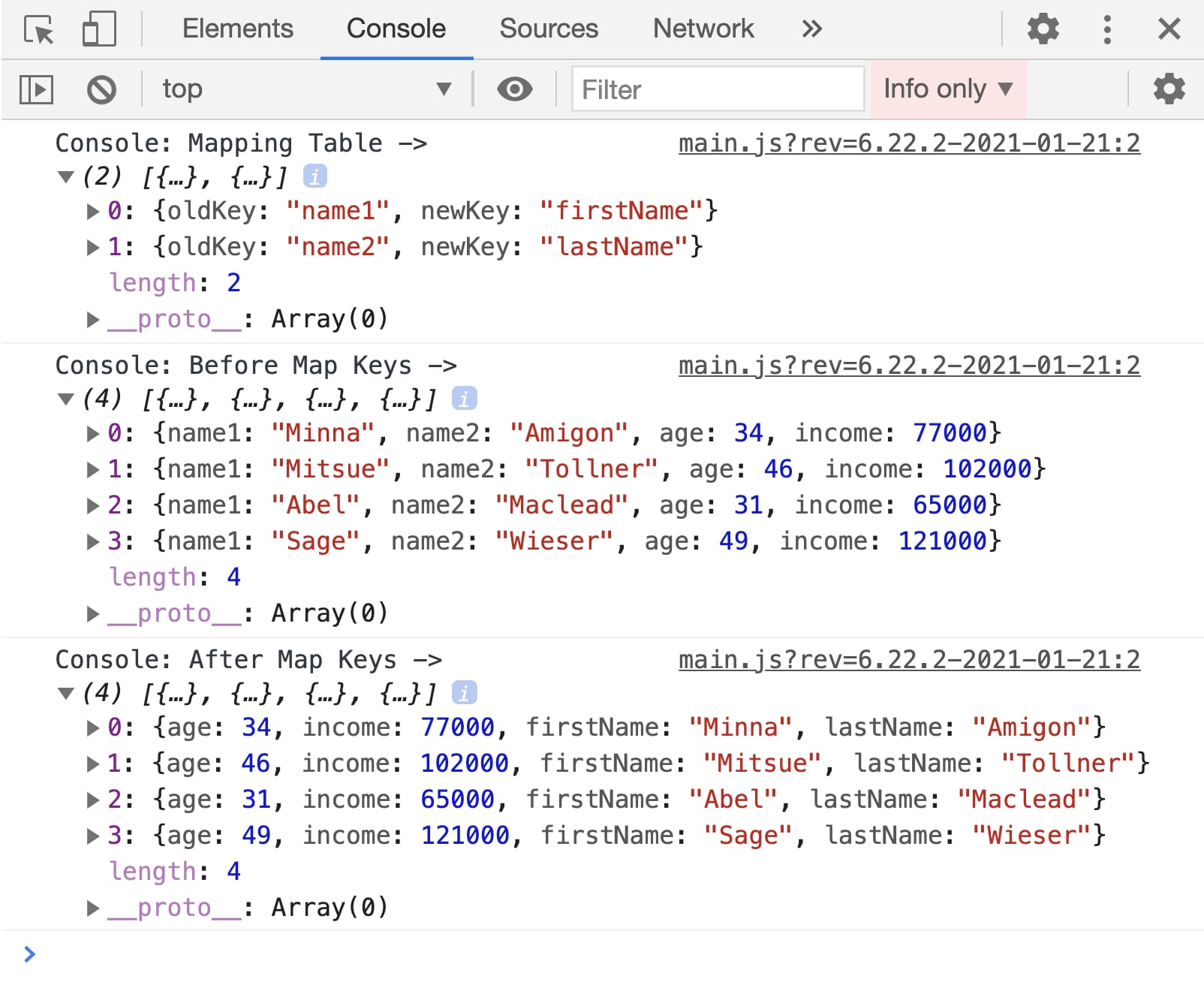
Task: Expand firstName Abel object entry
Action: point(92,800)
